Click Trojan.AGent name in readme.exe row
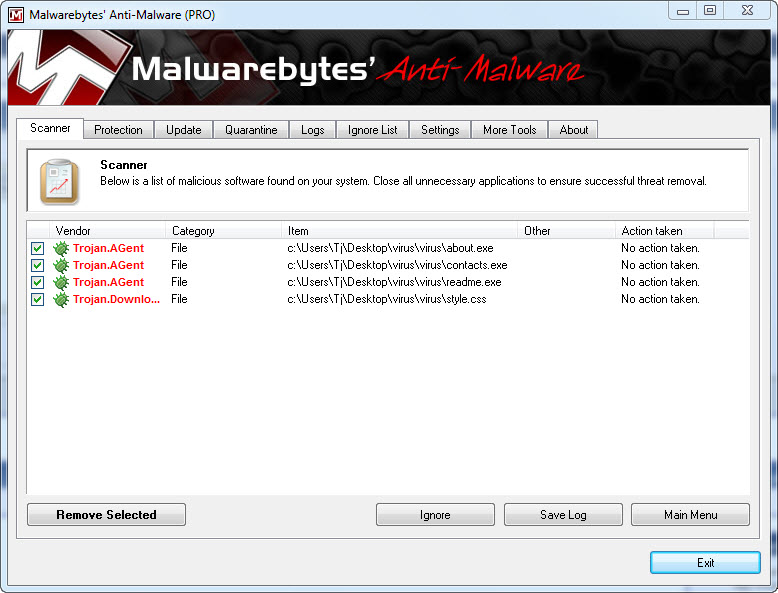 (108, 282)
